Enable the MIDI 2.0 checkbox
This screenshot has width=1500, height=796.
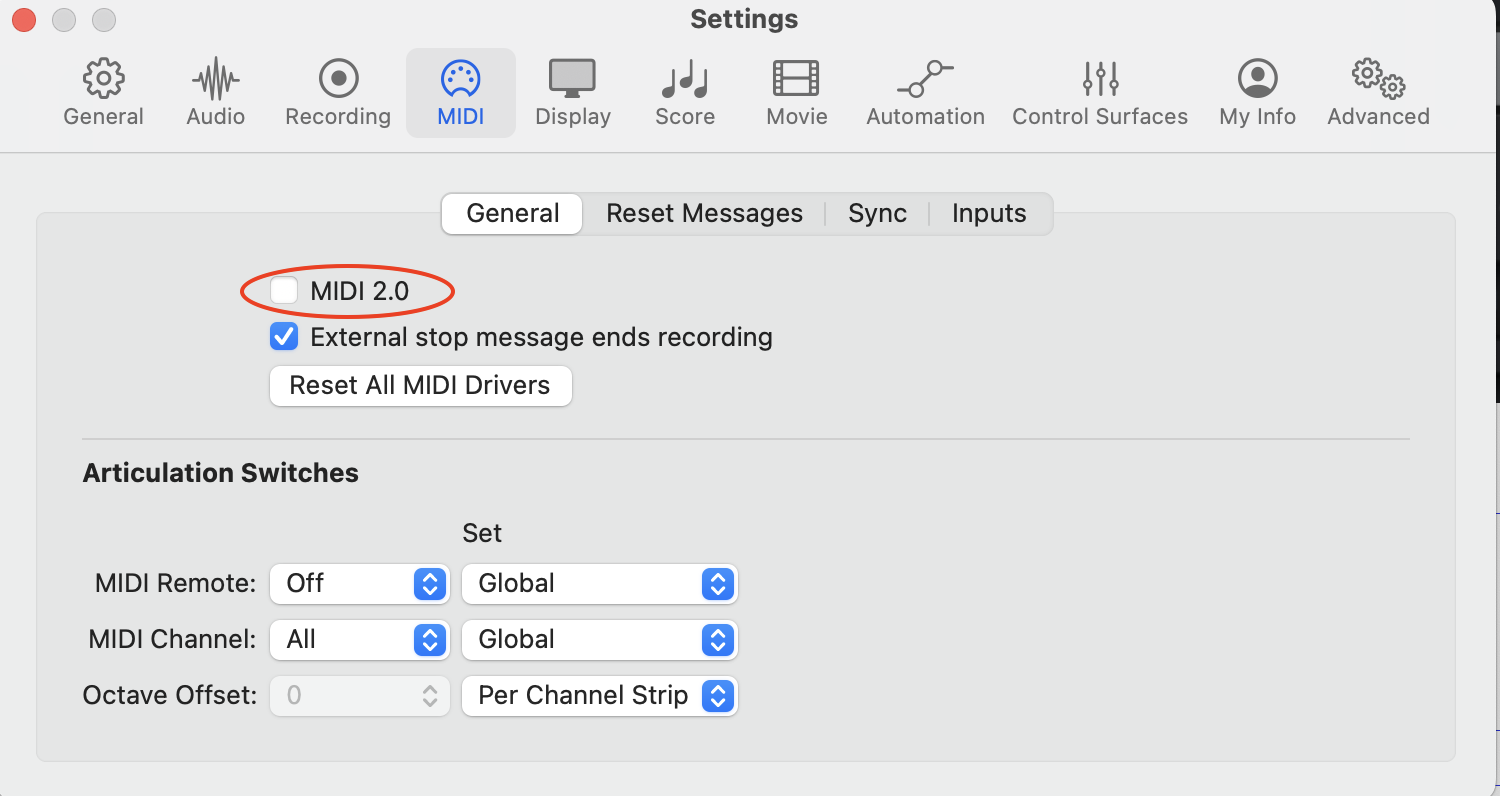pos(283,290)
